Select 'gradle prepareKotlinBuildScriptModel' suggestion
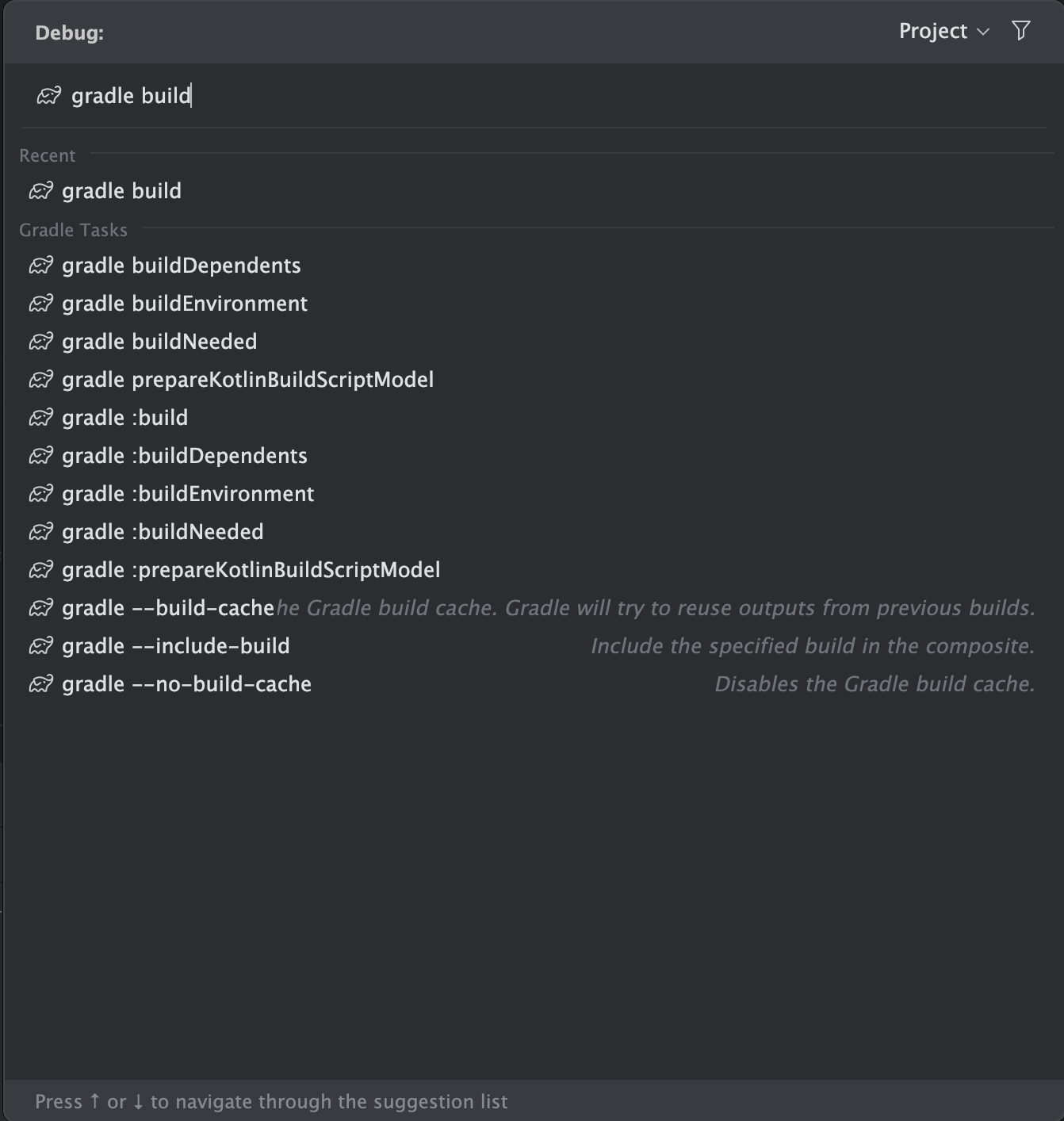The height and width of the screenshot is (1121, 1064). coord(247,380)
